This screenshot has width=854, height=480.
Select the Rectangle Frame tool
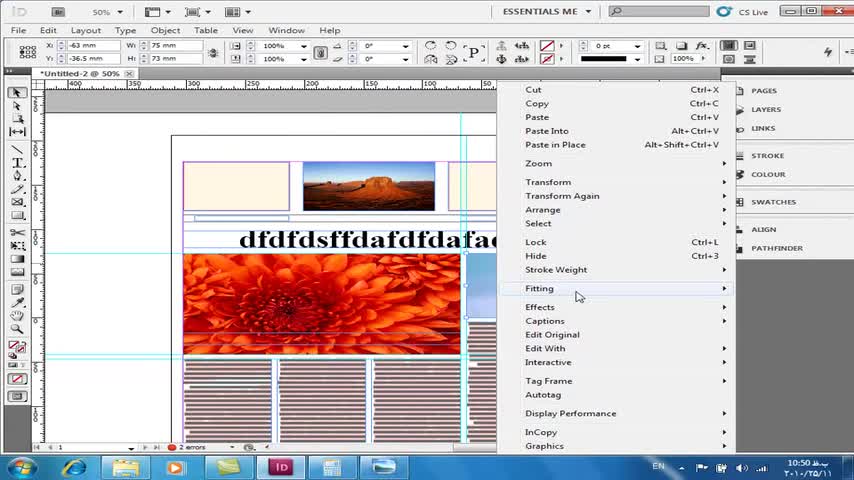(17, 202)
